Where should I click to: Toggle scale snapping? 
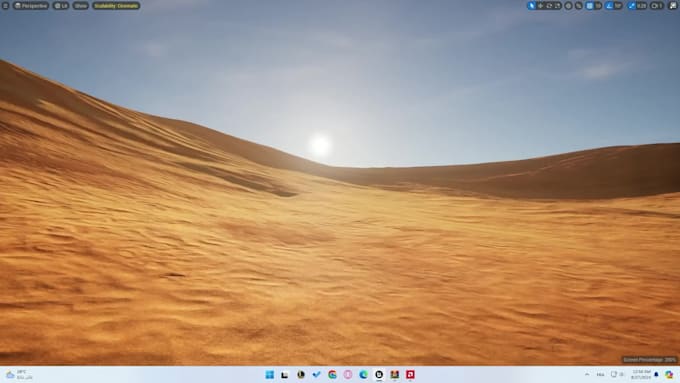point(632,6)
